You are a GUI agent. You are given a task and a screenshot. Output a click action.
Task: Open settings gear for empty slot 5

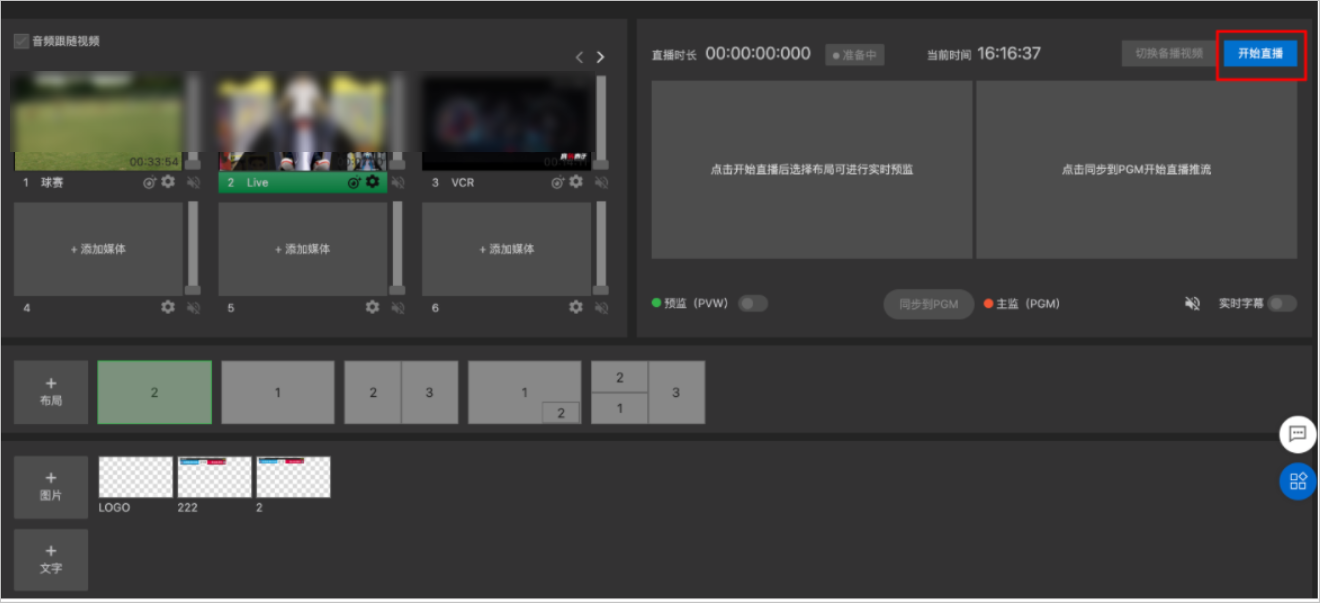click(x=372, y=307)
